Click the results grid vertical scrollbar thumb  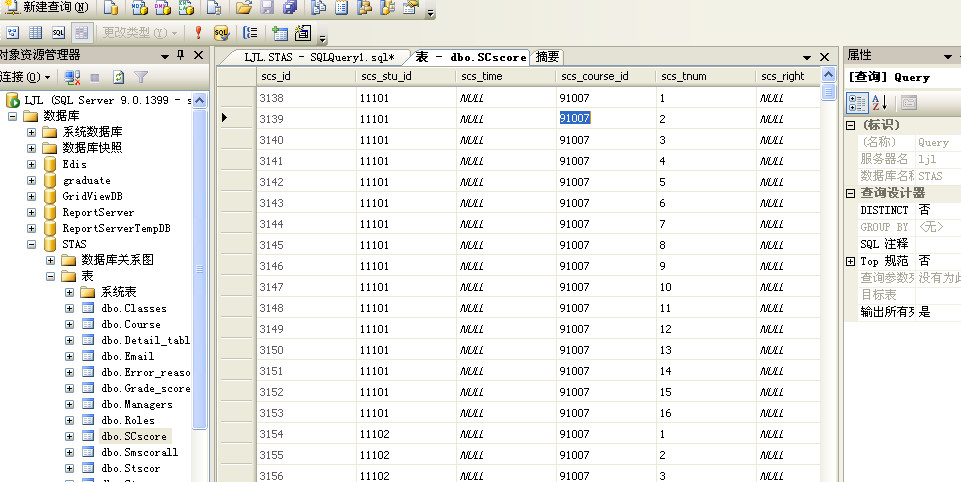(828, 92)
